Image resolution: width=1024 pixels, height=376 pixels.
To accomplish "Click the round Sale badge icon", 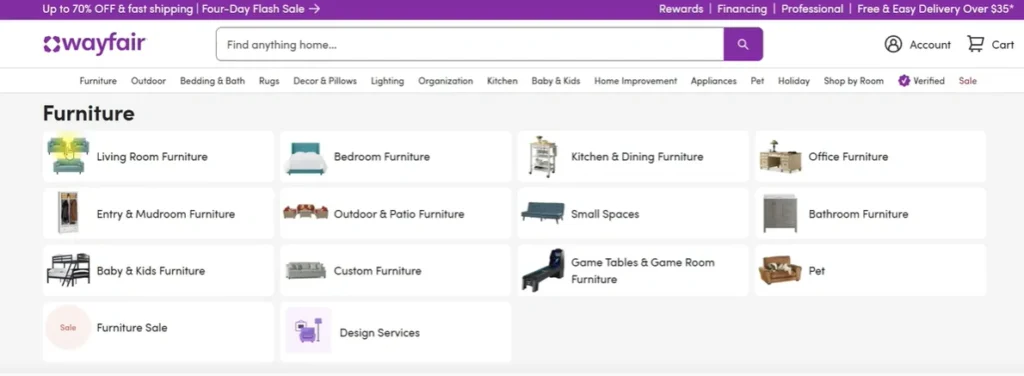I will 68,328.
